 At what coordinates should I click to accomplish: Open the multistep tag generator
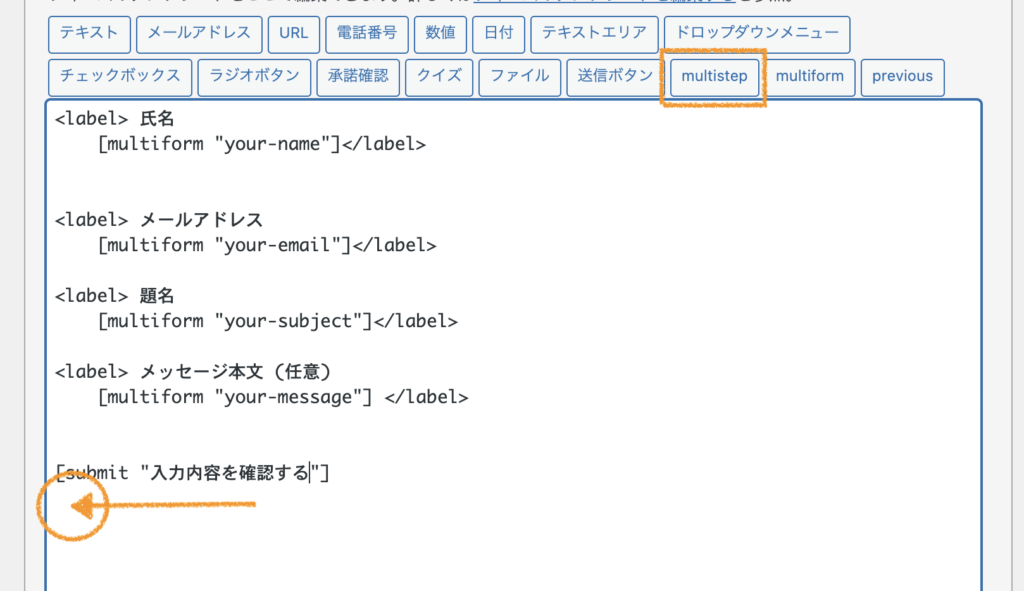[714, 77]
